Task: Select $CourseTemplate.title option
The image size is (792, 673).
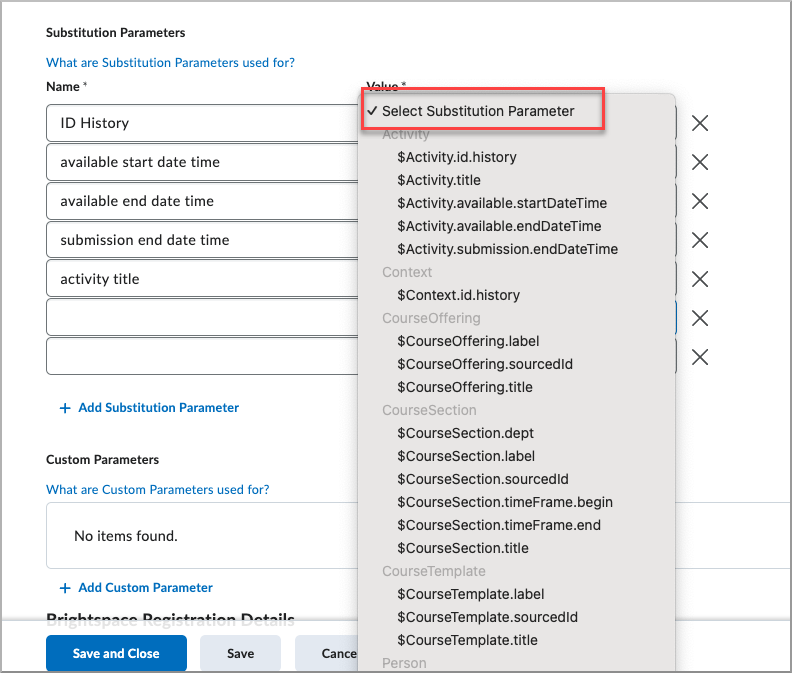Action: coord(467,640)
